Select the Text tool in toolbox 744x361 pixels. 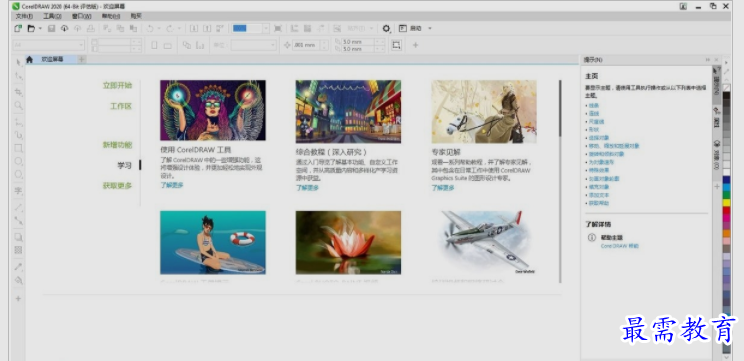coord(19,191)
